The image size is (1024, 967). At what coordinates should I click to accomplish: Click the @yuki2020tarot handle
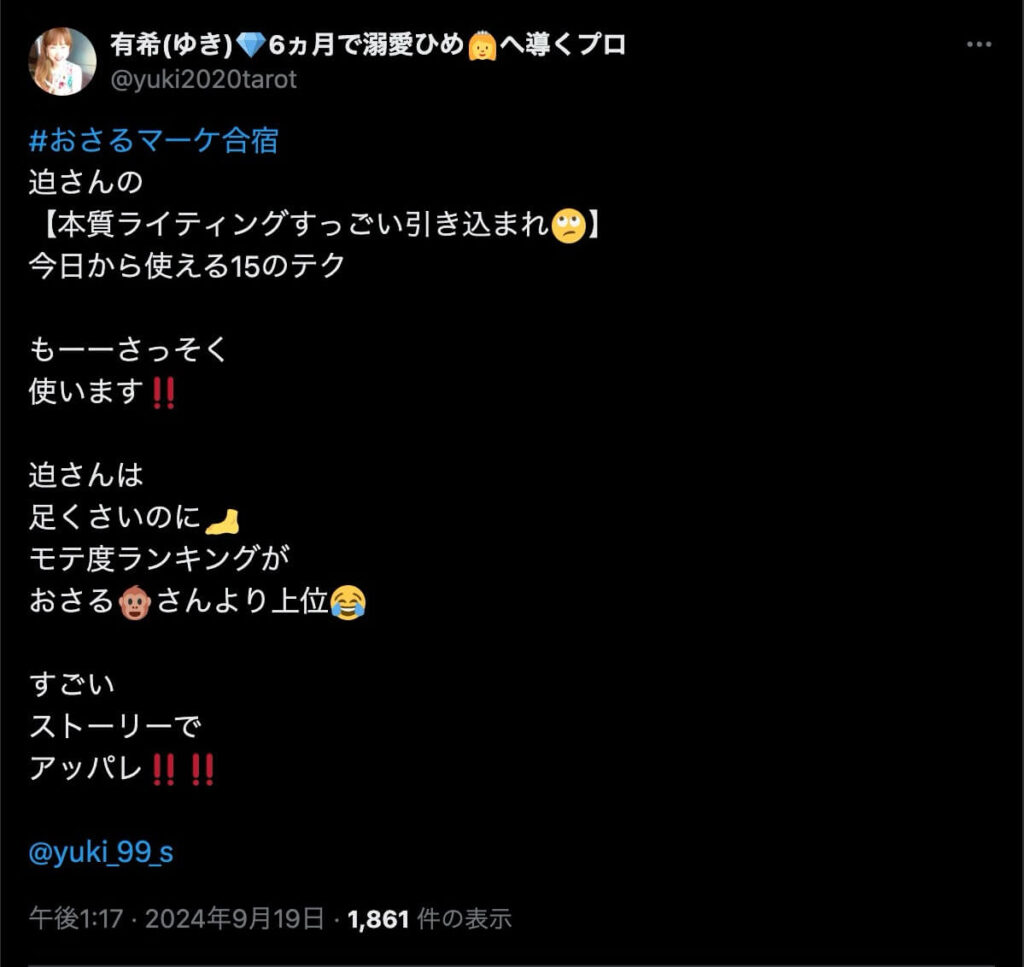click(x=204, y=80)
